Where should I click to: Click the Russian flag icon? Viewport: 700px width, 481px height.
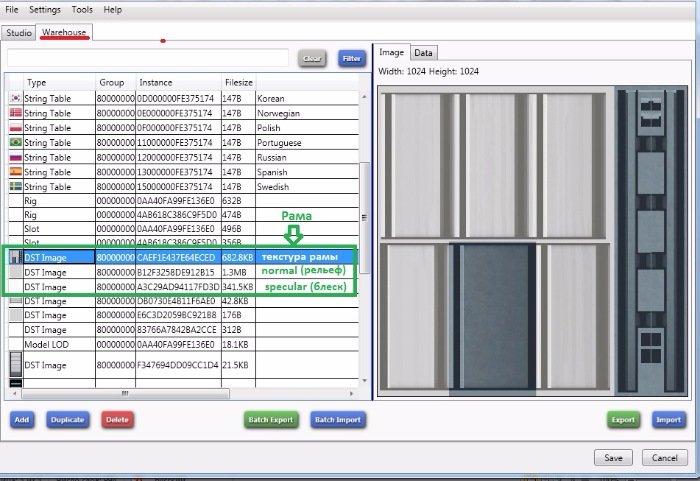(15, 158)
